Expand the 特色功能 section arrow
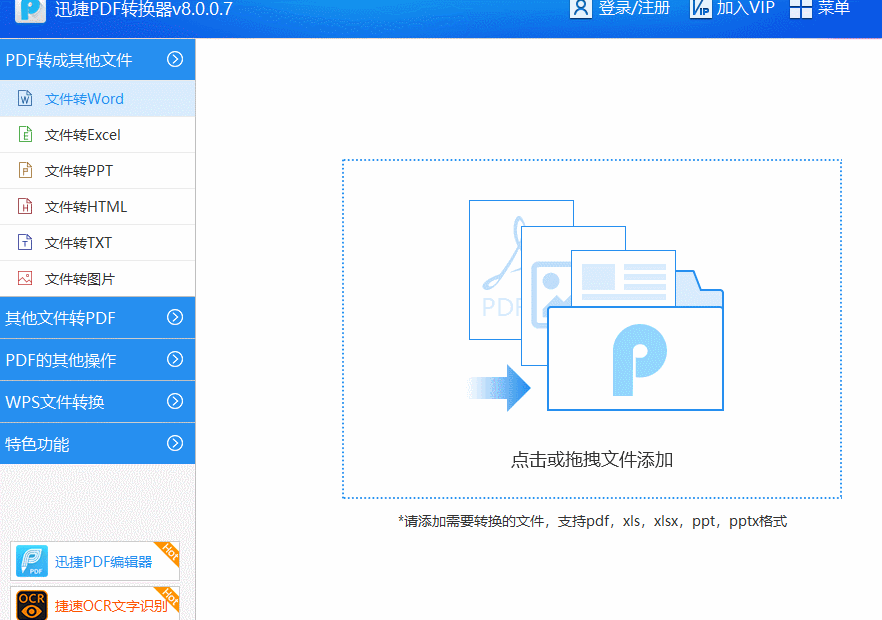Image resolution: width=882 pixels, height=620 pixels. click(x=175, y=443)
